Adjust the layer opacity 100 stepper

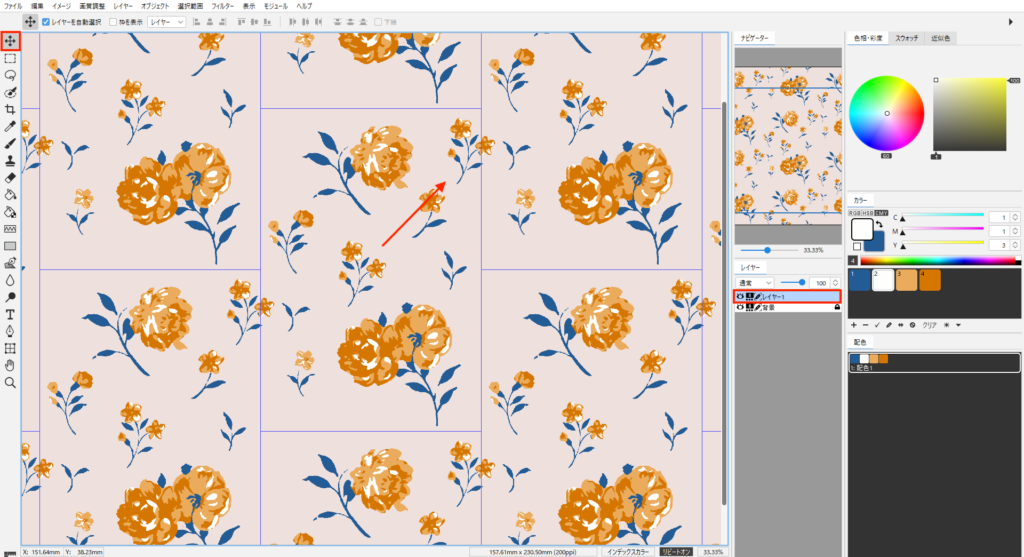835,283
